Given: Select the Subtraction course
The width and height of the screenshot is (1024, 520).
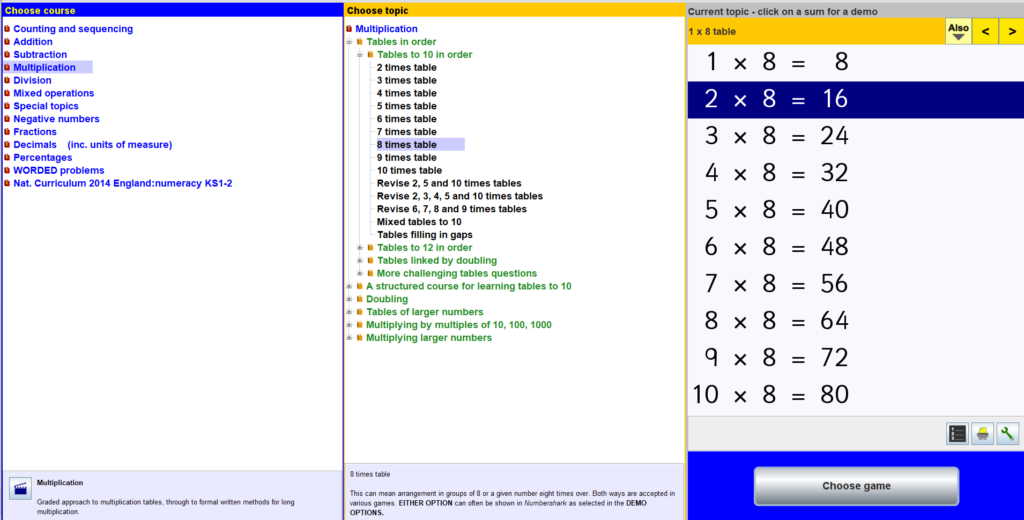Looking at the screenshot, I should point(40,55).
